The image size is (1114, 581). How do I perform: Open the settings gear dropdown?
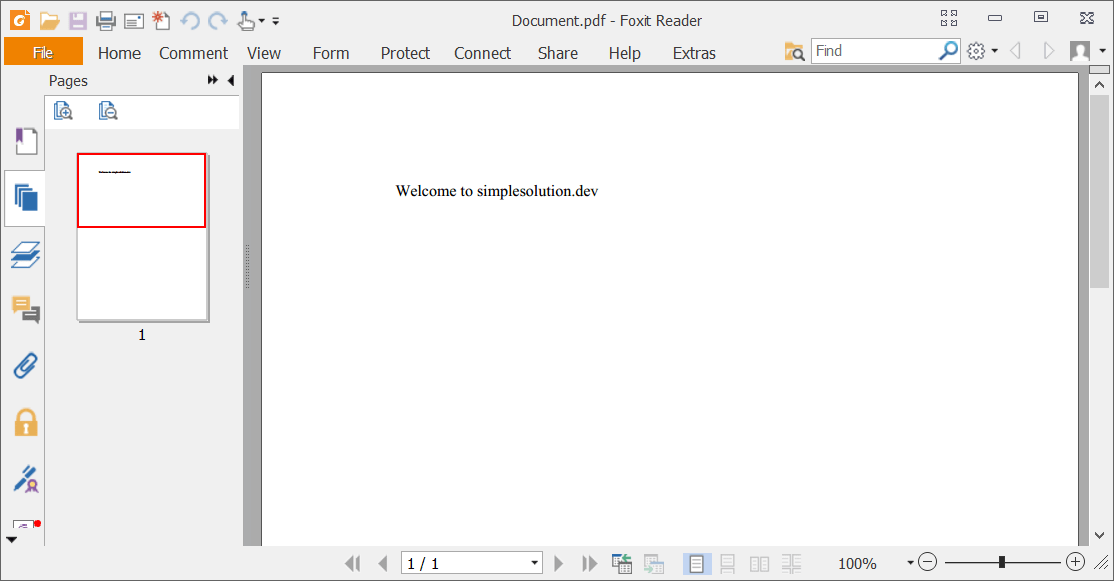978,50
